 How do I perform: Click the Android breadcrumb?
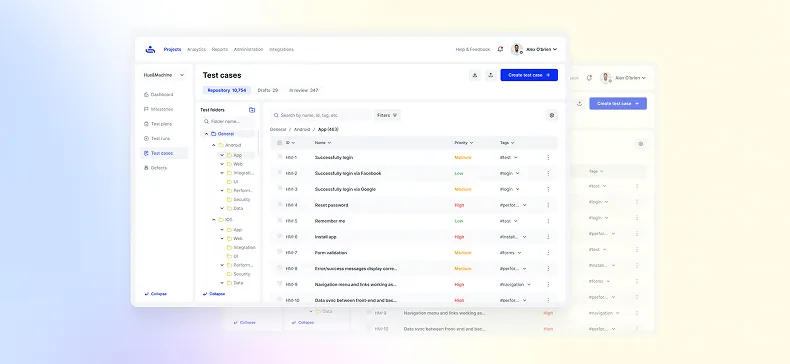point(302,130)
